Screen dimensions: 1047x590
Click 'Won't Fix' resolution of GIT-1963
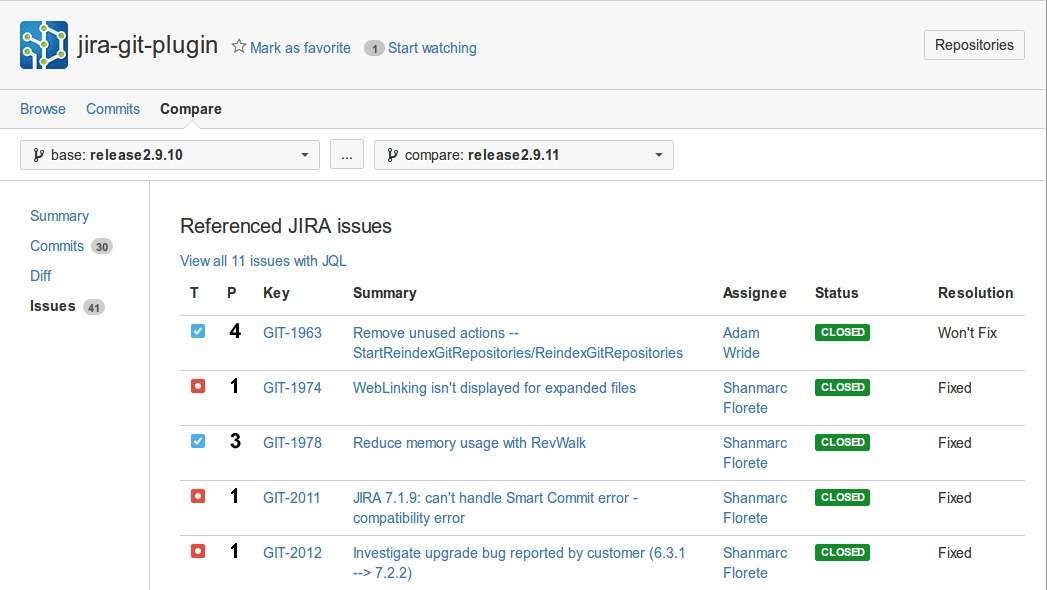967,333
